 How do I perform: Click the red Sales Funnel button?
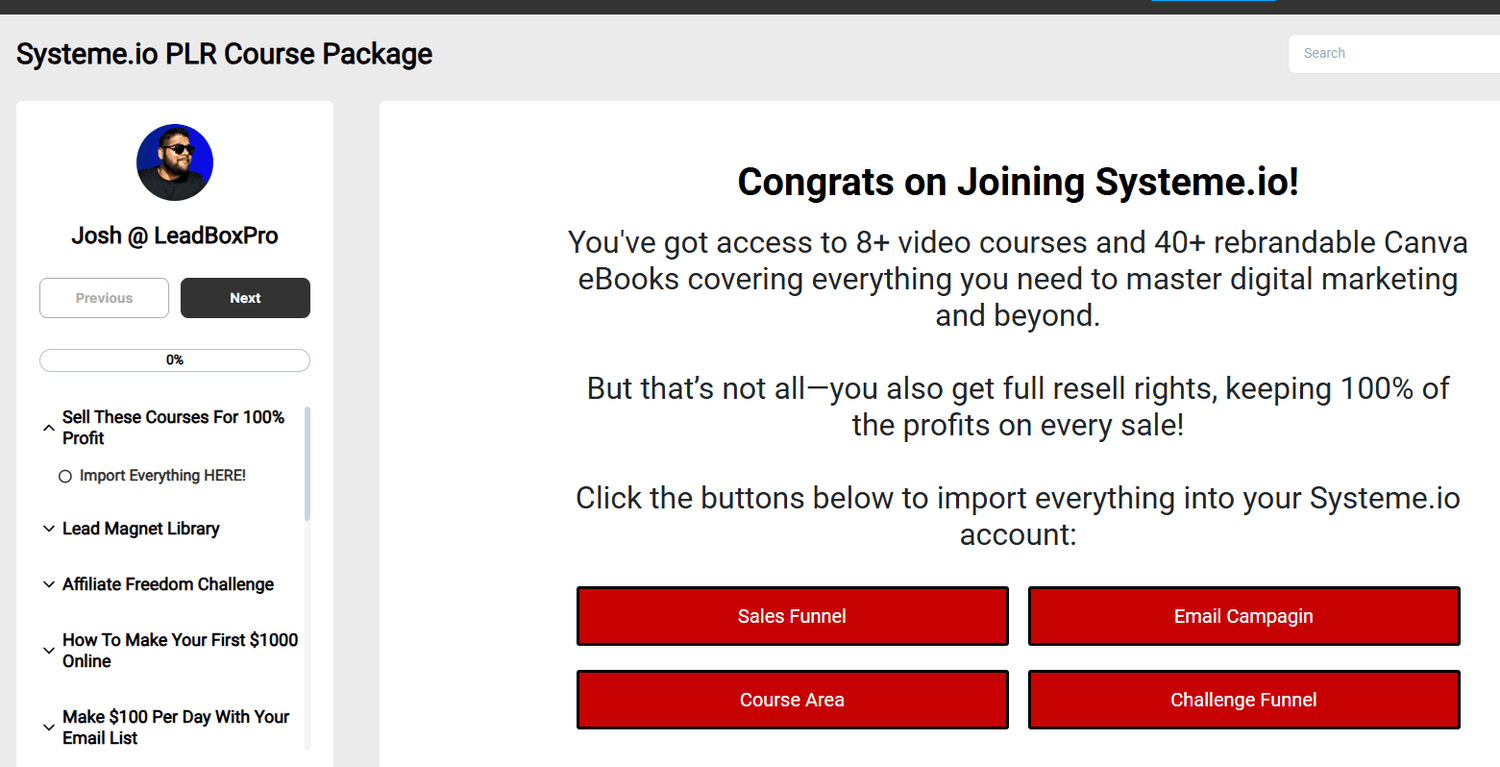[x=792, y=616]
